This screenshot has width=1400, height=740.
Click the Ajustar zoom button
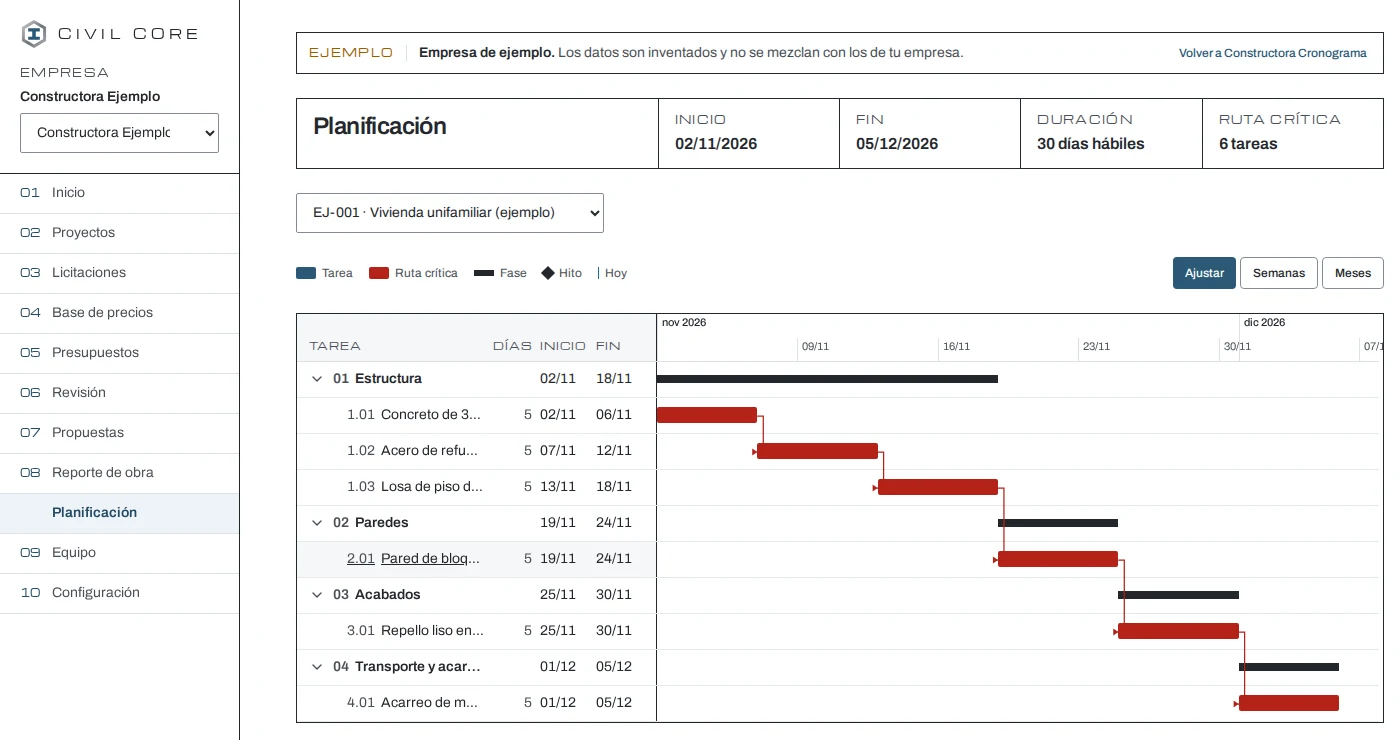click(x=1204, y=273)
